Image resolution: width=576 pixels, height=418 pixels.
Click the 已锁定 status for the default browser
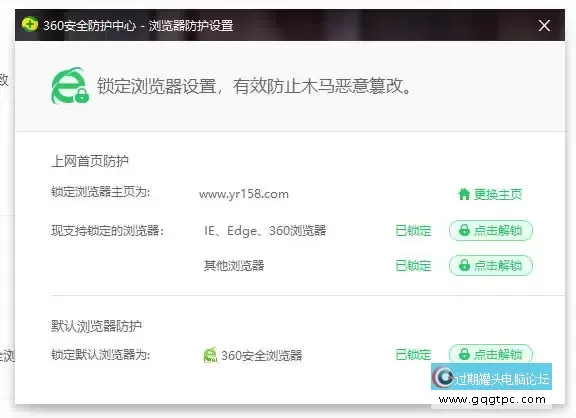(413, 354)
